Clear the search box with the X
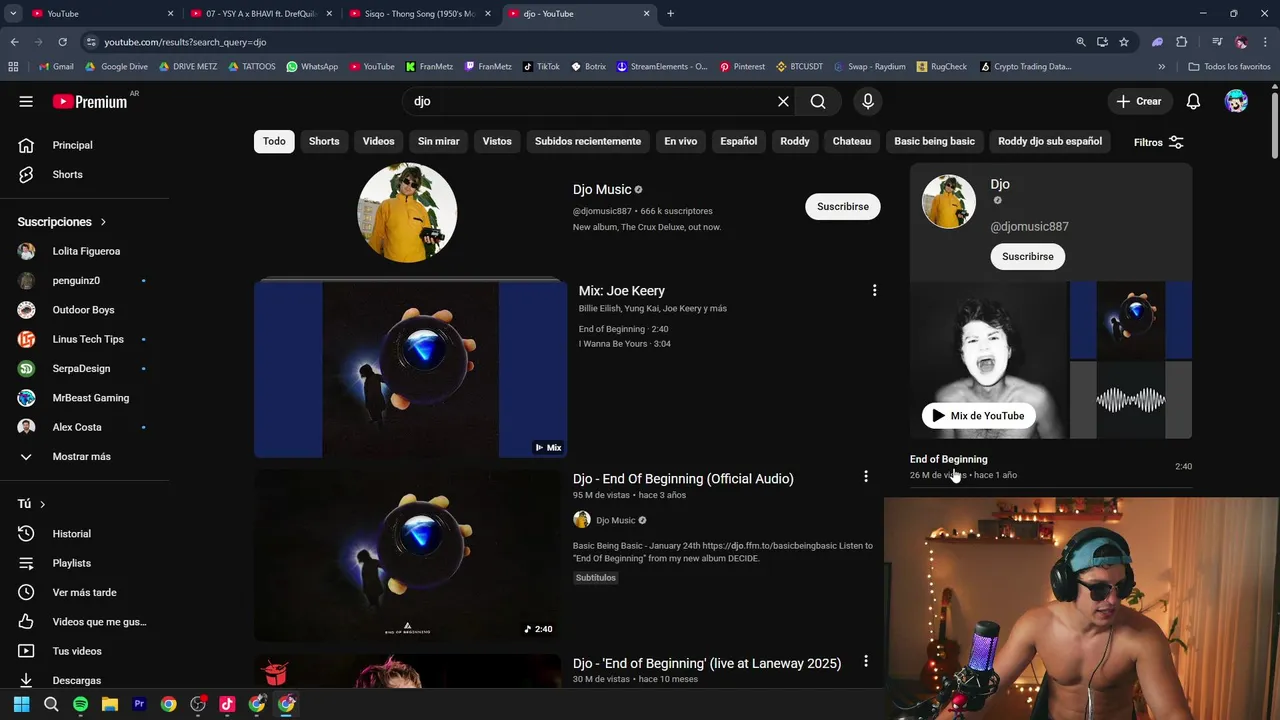 click(x=783, y=101)
